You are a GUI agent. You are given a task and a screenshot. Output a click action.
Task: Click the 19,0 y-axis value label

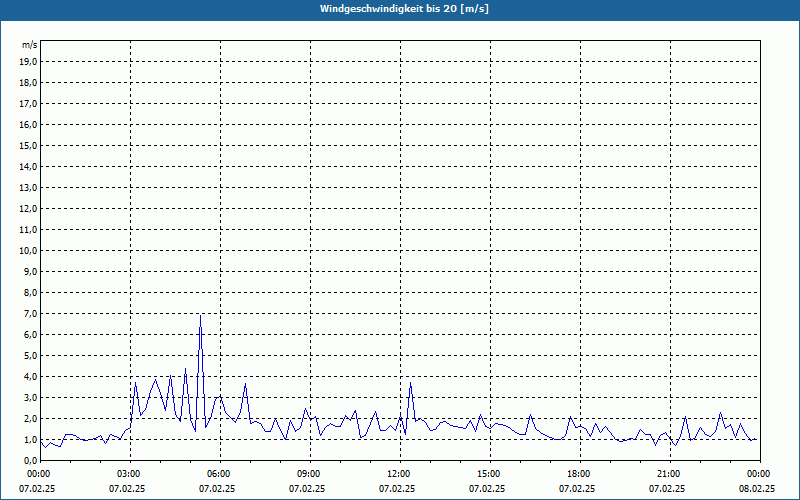[x=28, y=61]
